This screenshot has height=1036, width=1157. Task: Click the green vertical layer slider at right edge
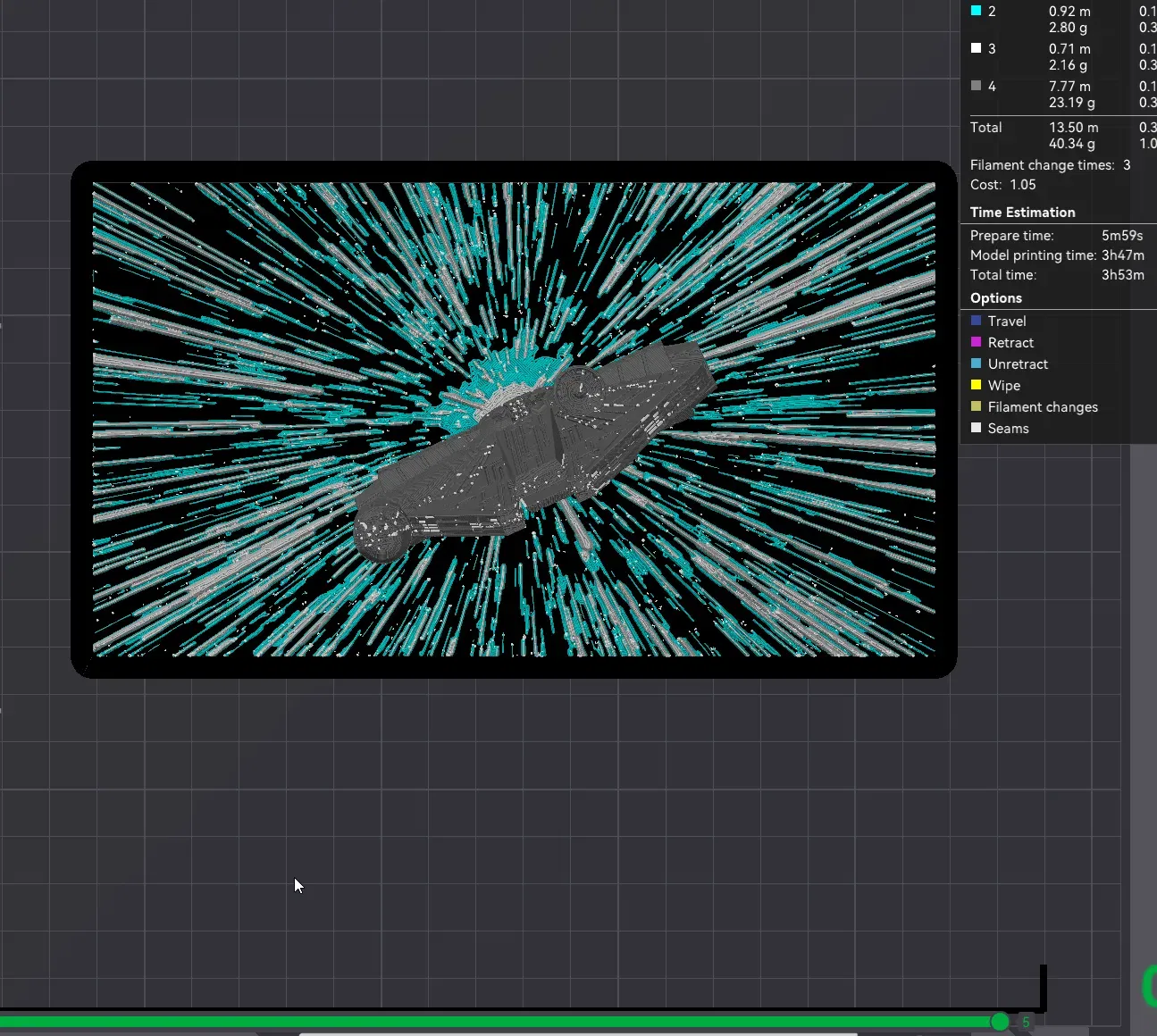(x=1150, y=986)
